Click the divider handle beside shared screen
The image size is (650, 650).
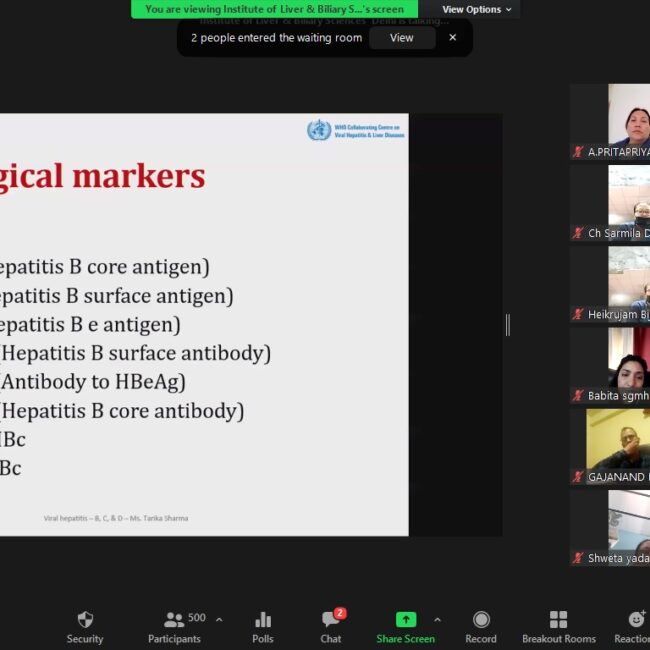click(508, 324)
